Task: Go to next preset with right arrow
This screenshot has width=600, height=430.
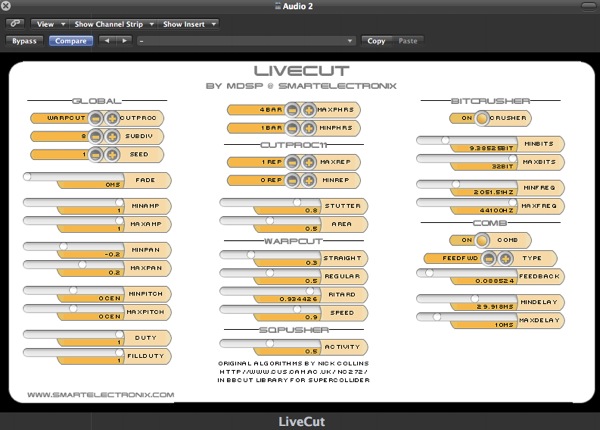Action: pyautogui.click(x=124, y=41)
